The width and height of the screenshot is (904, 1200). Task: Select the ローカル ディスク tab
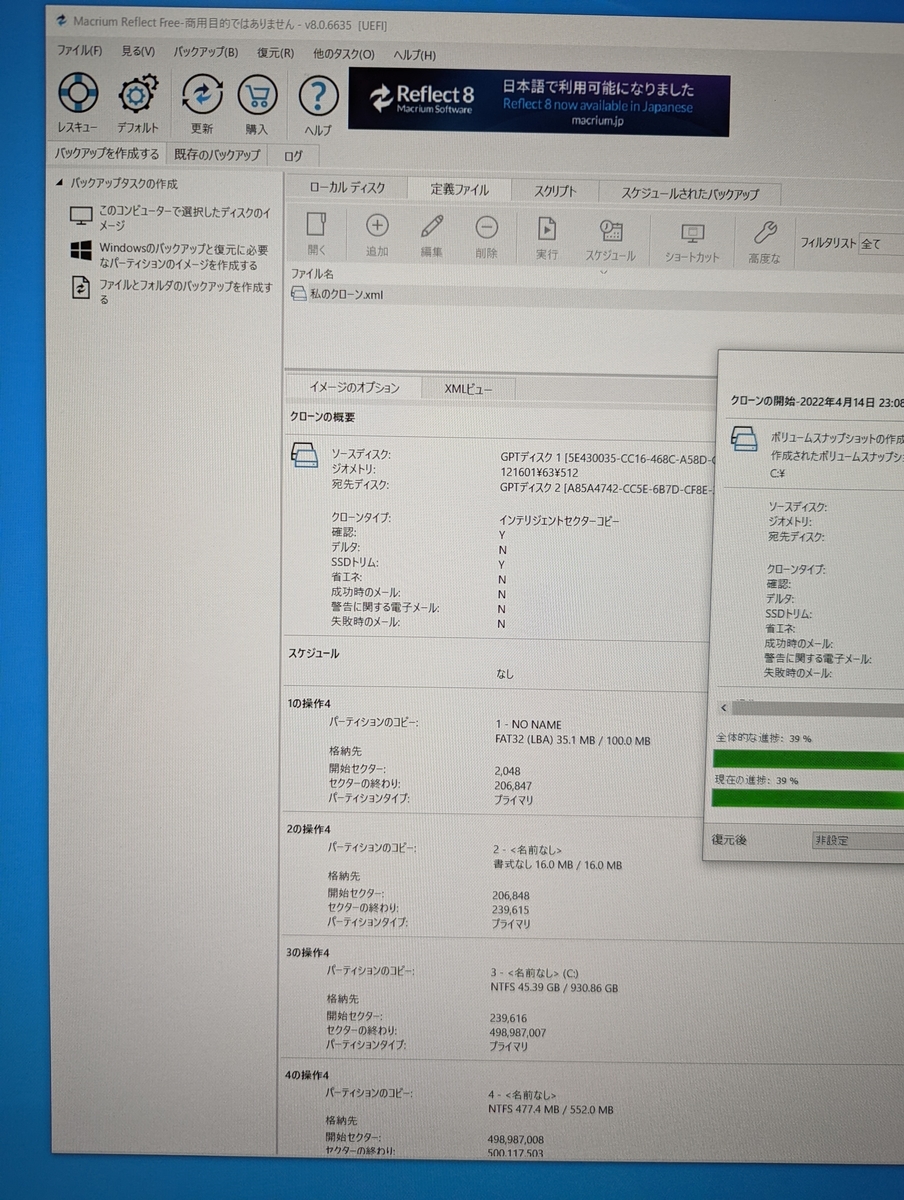tap(347, 188)
